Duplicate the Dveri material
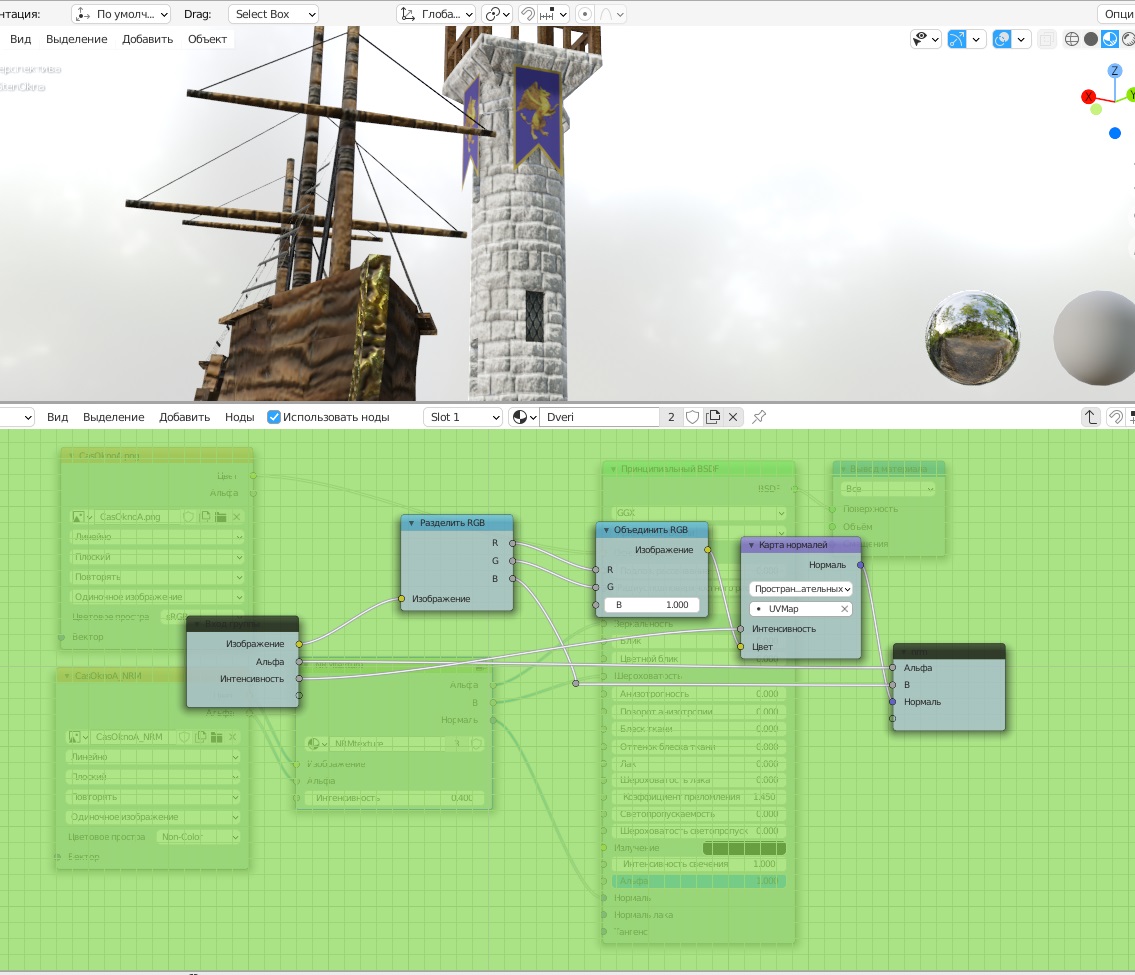This screenshot has height=975, width=1135. tap(713, 417)
